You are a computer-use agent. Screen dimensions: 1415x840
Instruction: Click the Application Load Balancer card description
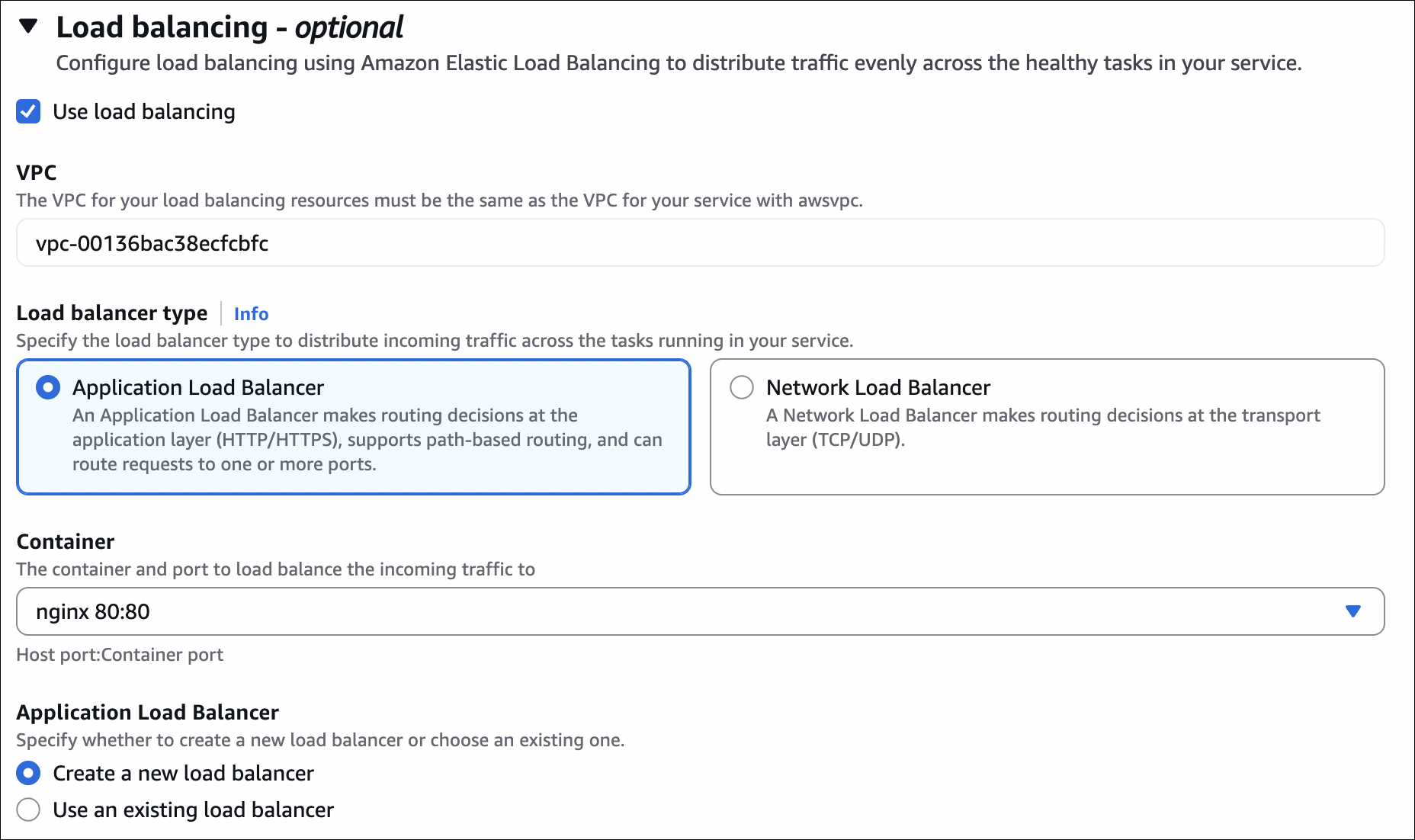(366, 440)
